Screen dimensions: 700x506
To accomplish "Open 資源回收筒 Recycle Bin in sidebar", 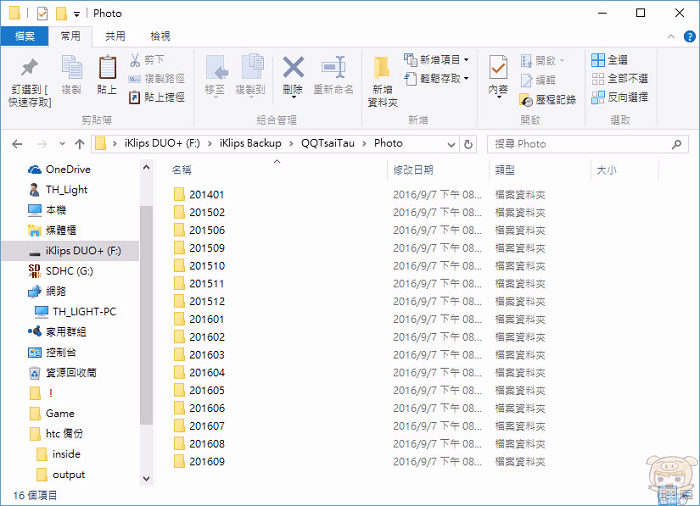I will pyautogui.click(x=62, y=373).
